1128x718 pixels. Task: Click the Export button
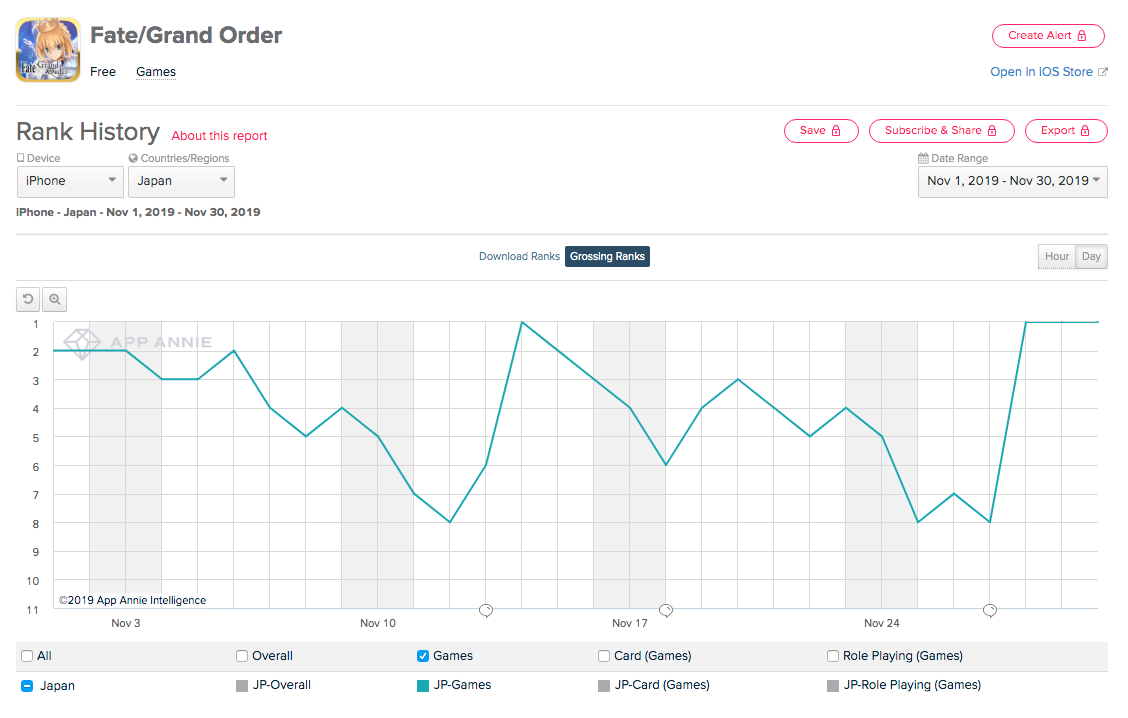click(x=1066, y=130)
